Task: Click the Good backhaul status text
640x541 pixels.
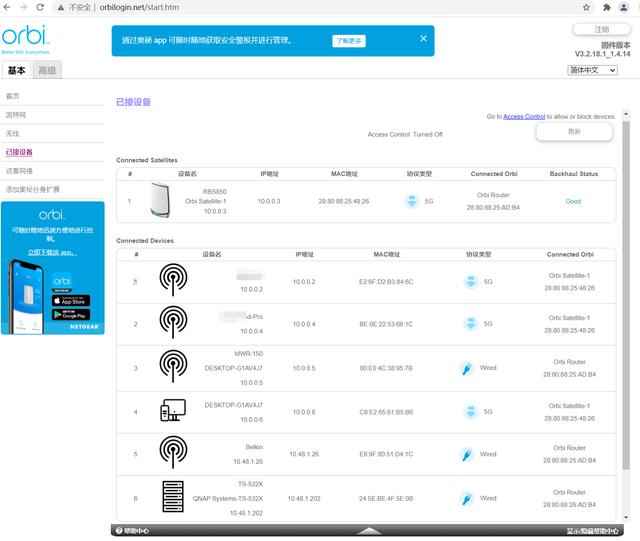Action: [573, 201]
